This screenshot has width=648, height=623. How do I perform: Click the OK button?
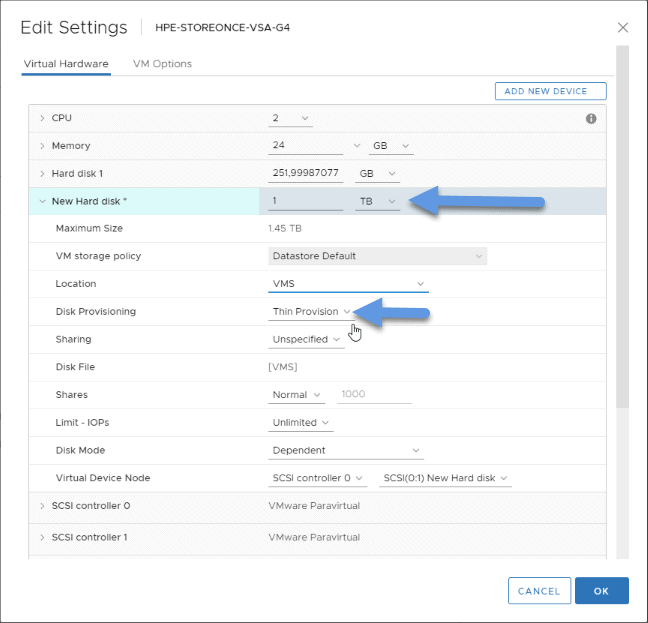click(x=602, y=591)
